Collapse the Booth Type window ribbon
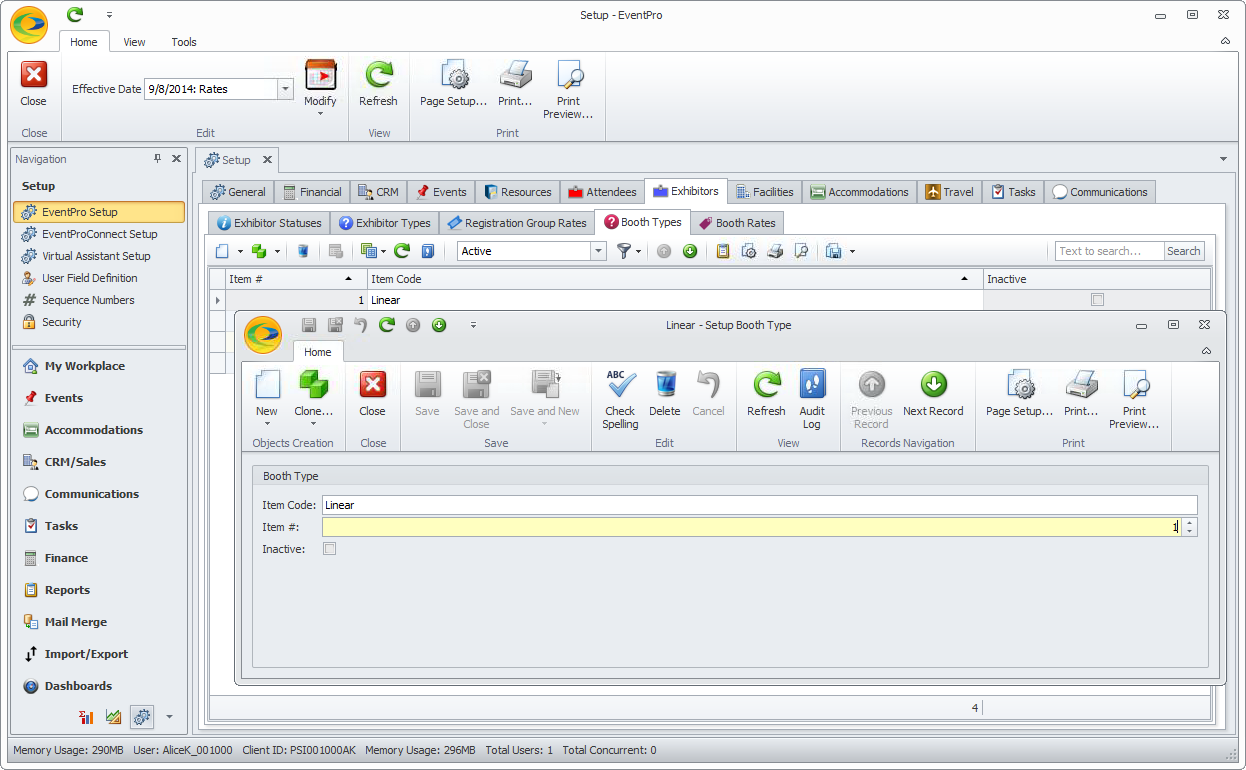This screenshot has height=770, width=1246. [x=1206, y=351]
